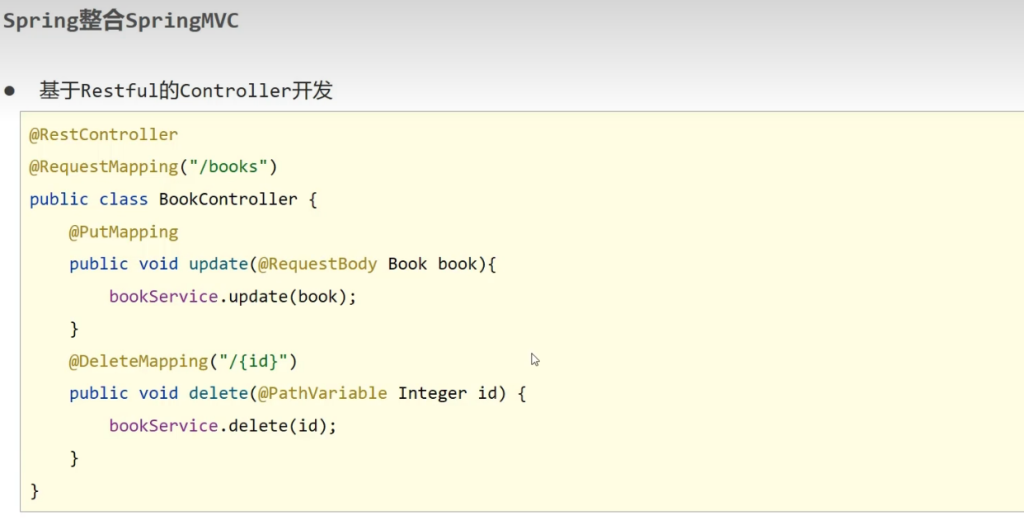Screen dimensions: 1024x520
Task: Click the delete method name in its signature
Action: tap(217, 393)
